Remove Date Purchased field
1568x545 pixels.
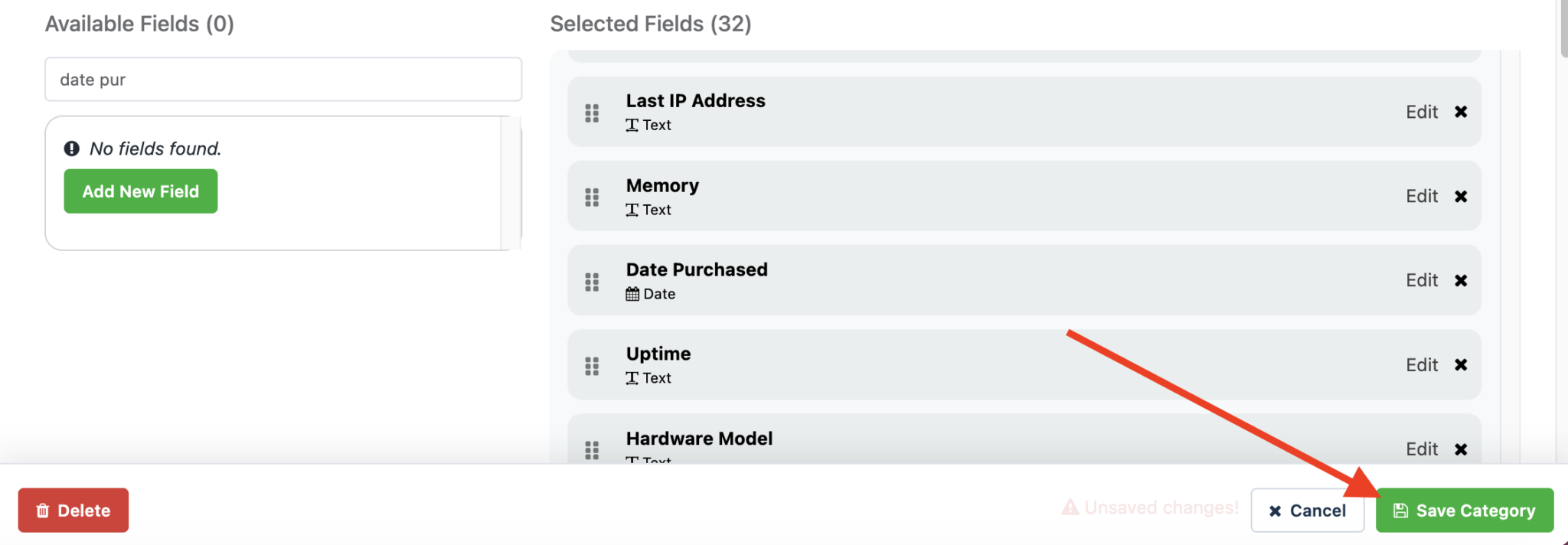pos(1461,280)
